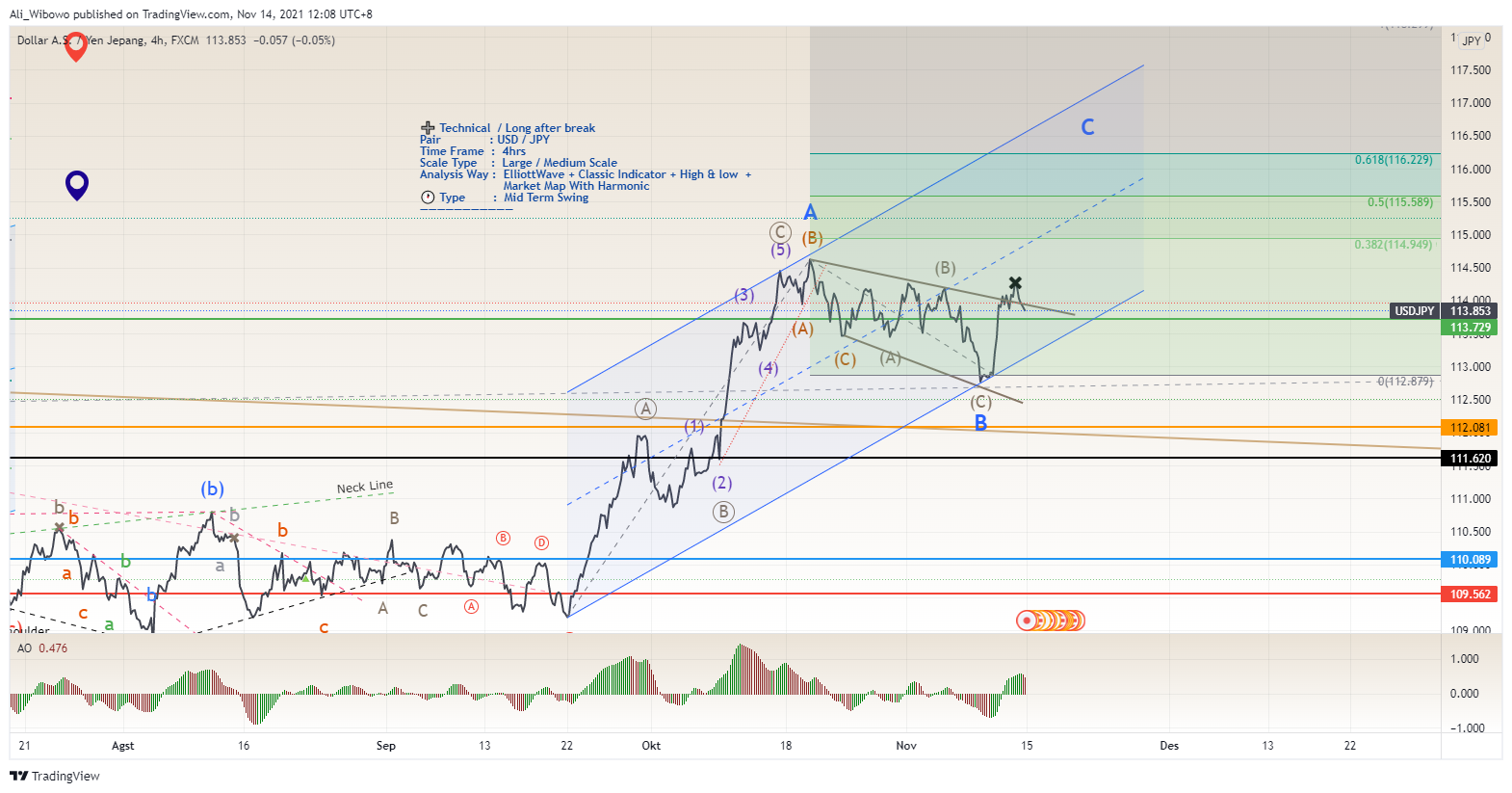Select the large blue B wave label at the low
This screenshot has width=1512, height=793.
(980, 423)
